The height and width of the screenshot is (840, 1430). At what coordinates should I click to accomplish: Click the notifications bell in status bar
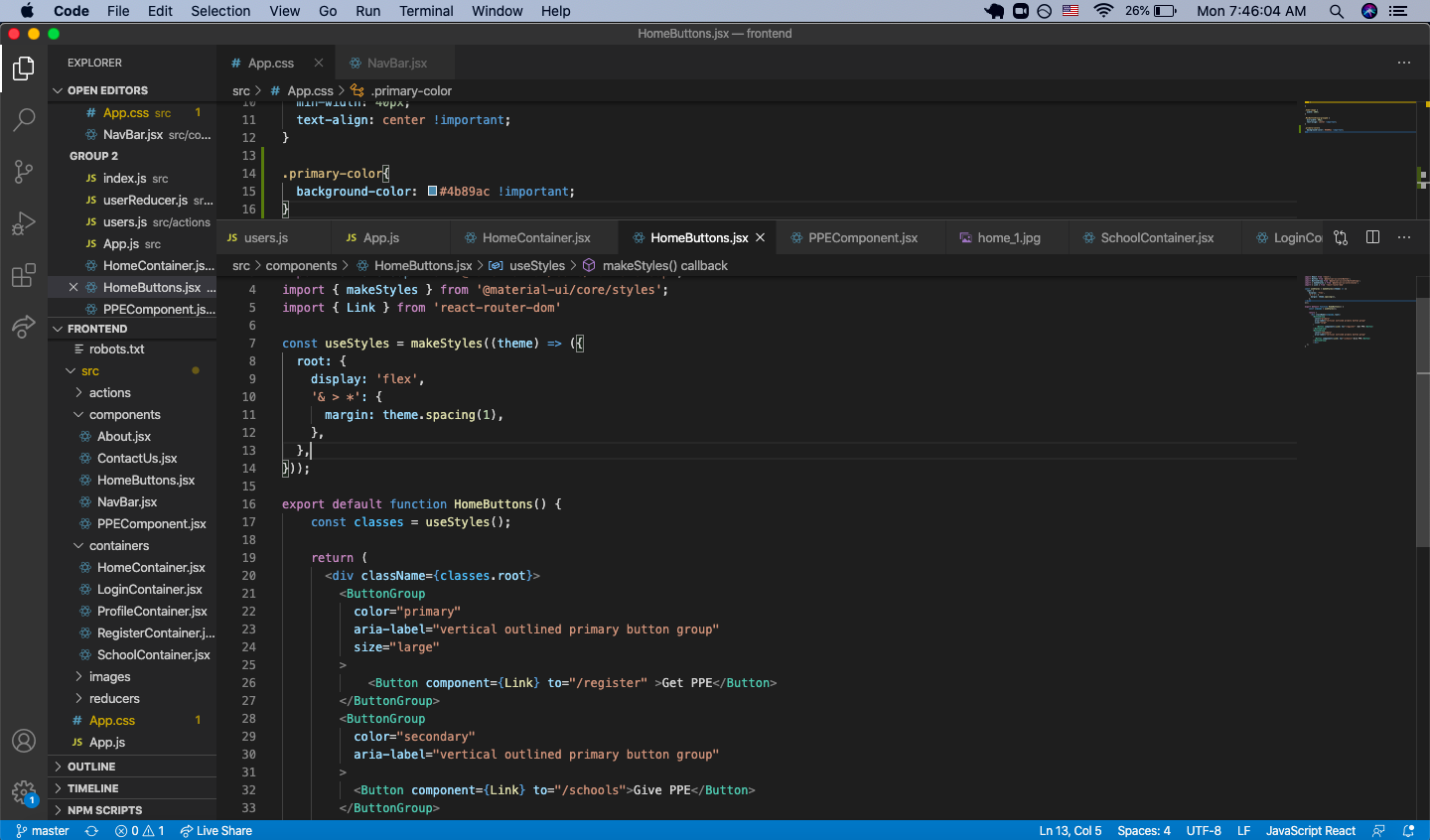point(1408,831)
